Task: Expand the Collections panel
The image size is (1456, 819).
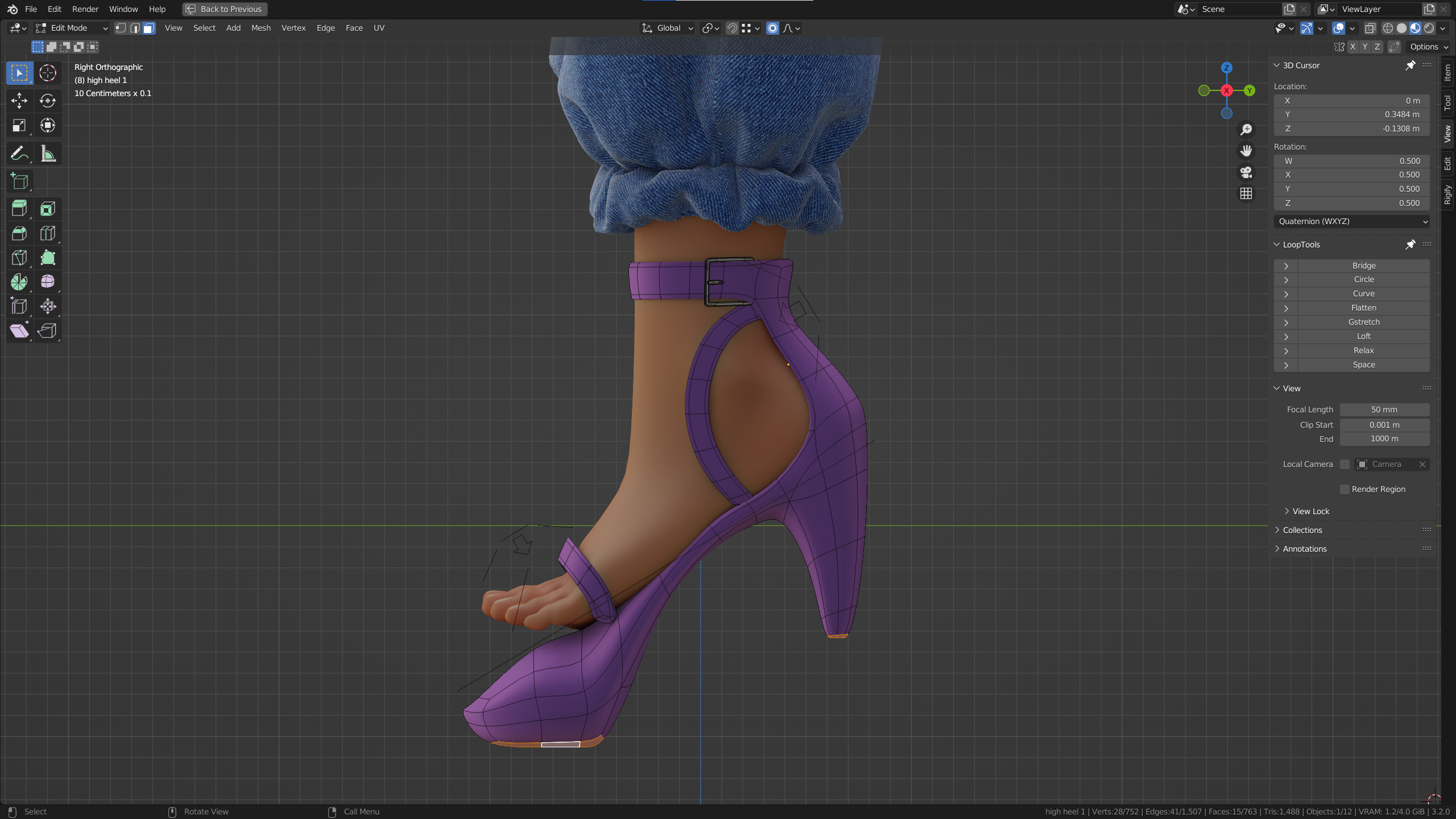Action: (x=1302, y=530)
